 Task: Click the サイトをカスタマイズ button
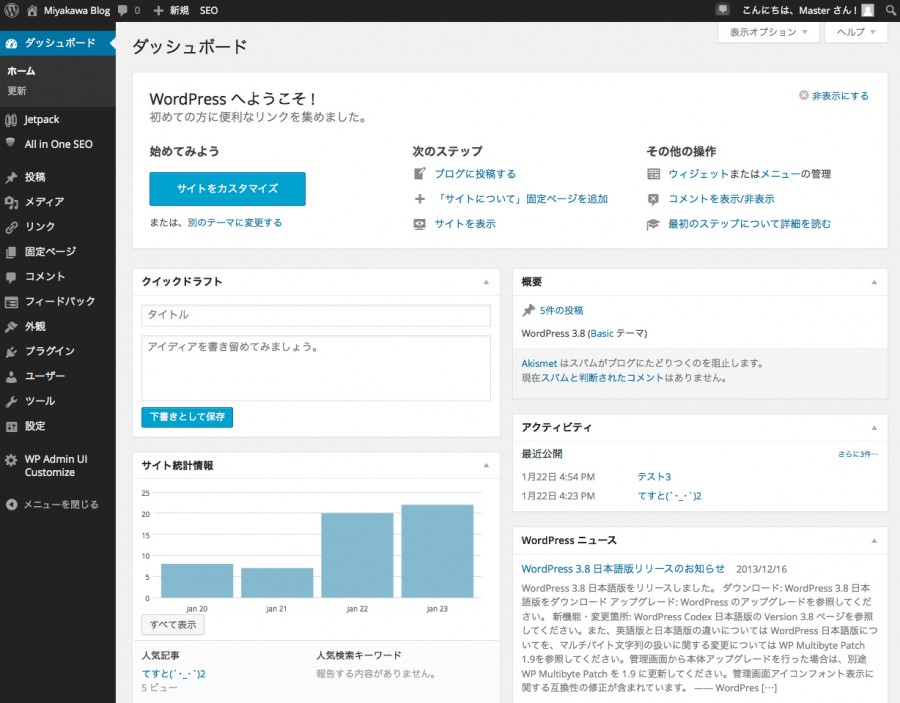click(x=227, y=189)
